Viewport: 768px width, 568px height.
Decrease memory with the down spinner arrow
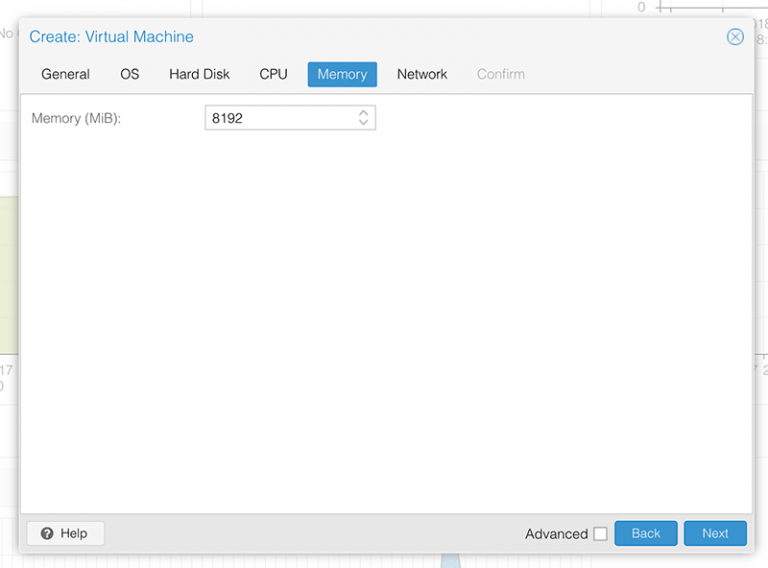[x=363, y=123]
